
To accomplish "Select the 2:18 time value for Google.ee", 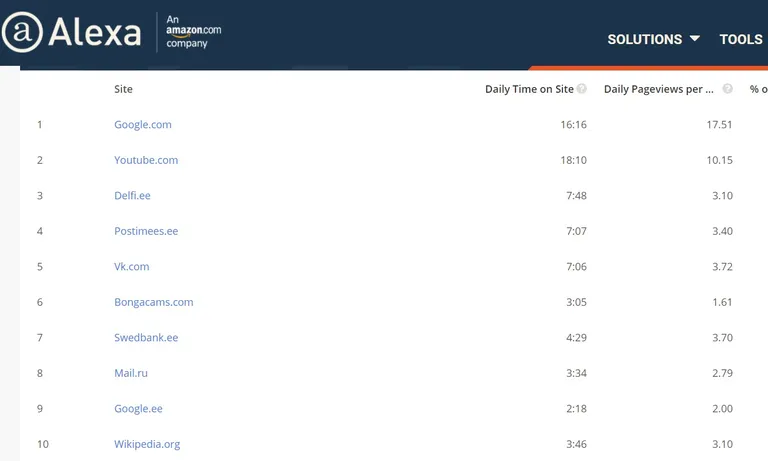I will click(576, 409).
